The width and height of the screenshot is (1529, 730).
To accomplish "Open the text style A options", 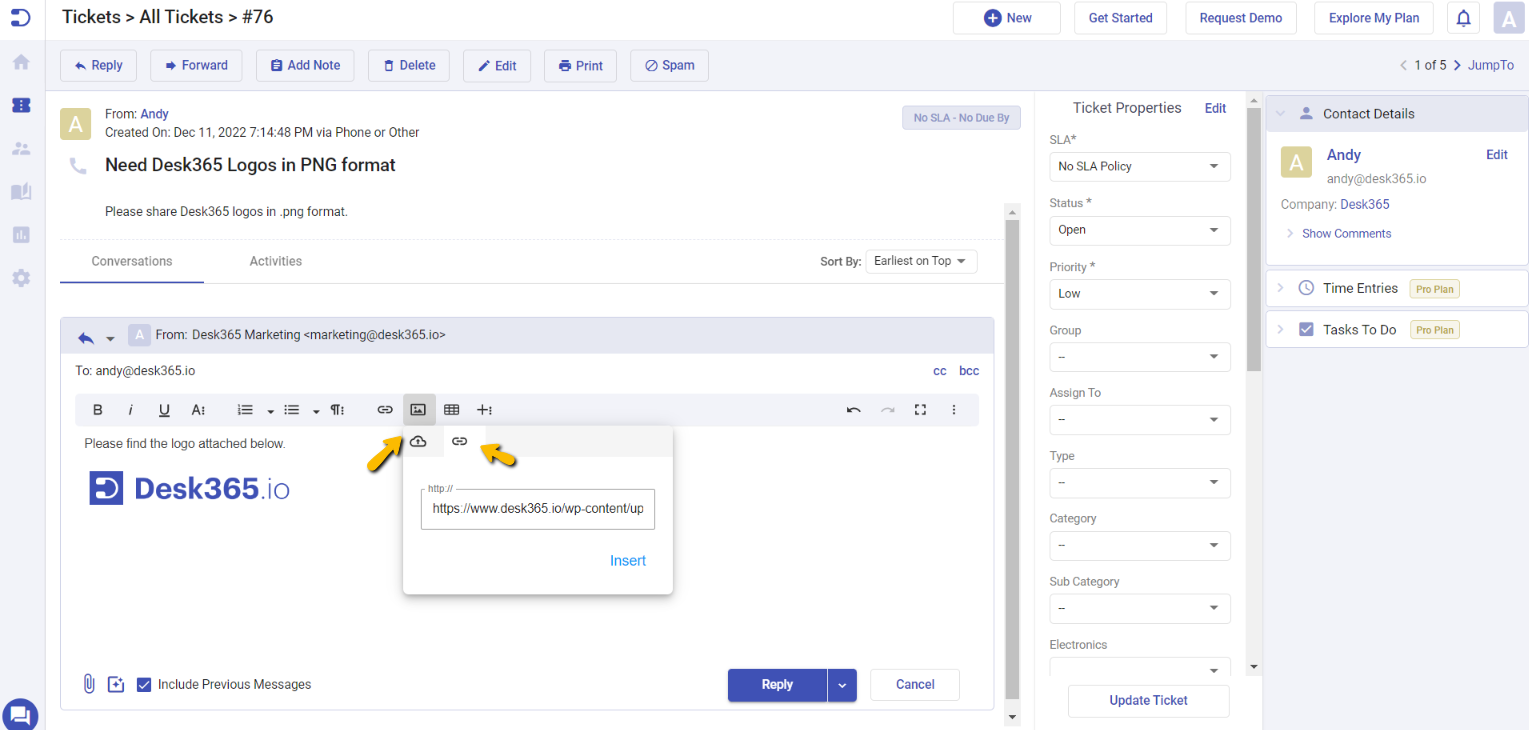I will [x=198, y=410].
